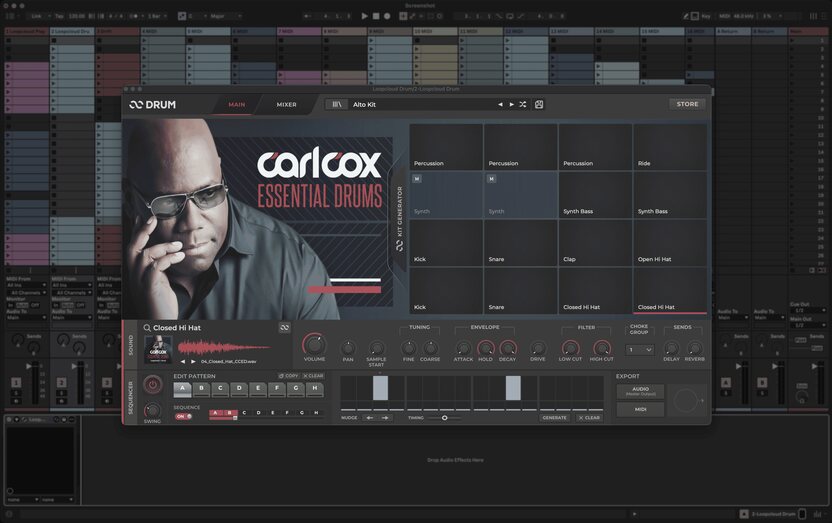This screenshot has height=523, width=832.
Task: Open the Major scale dropdown in DAW
Action: point(226,16)
